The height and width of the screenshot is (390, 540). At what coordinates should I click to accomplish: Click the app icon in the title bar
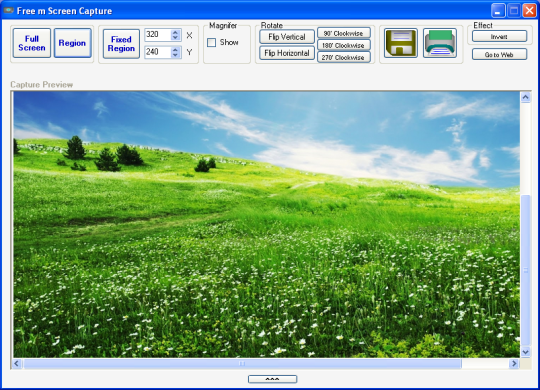[x=9, y=11]
